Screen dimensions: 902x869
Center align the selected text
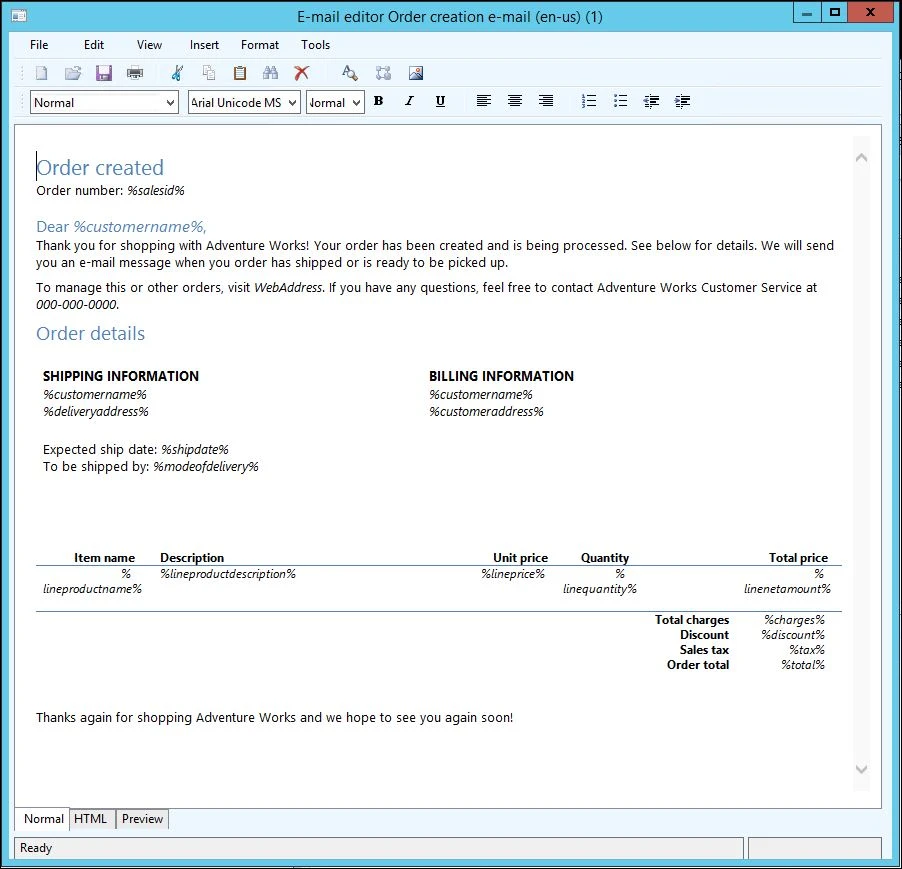click(x=514, y=101)
